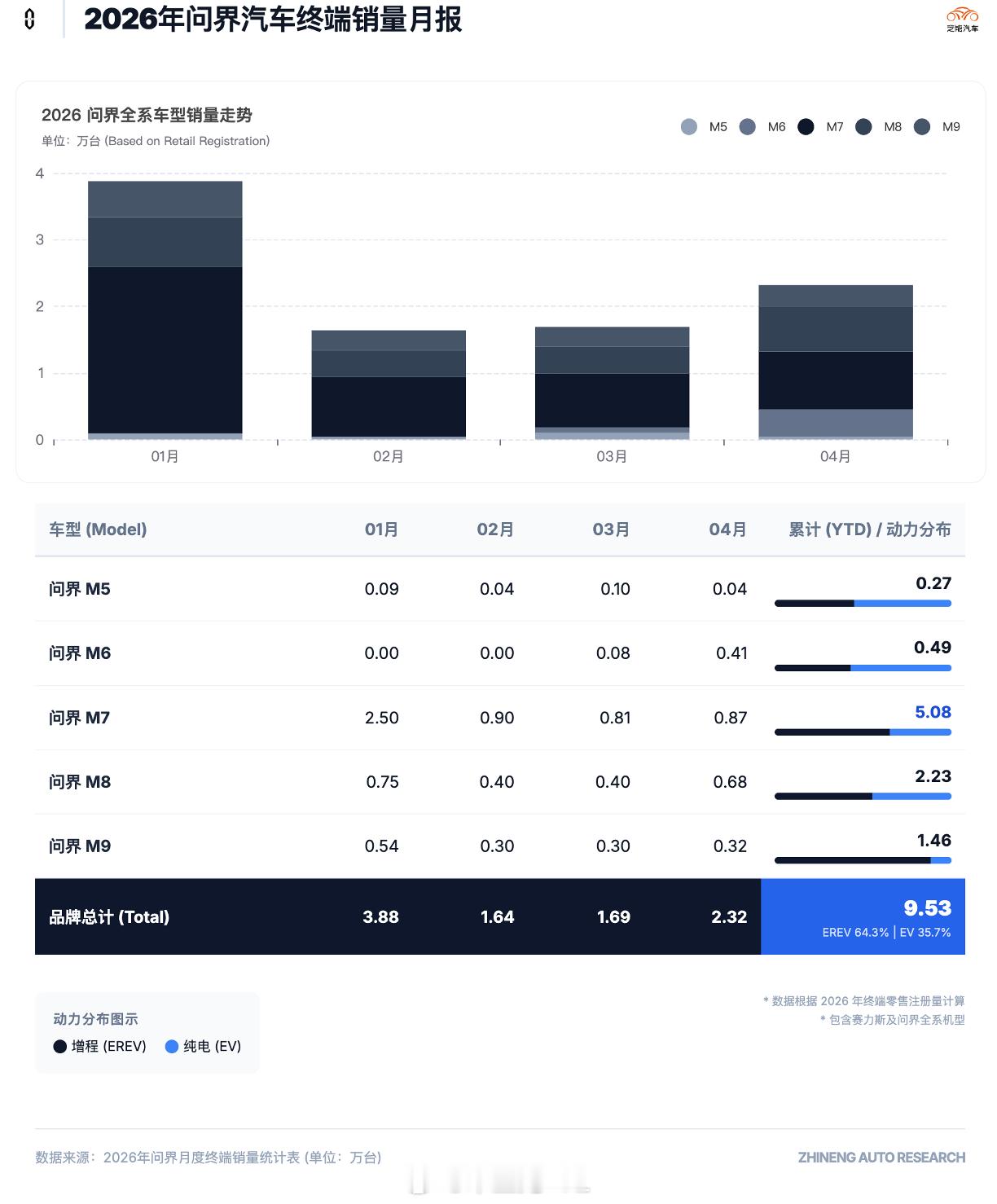Click M9 power distribution bar
The image size is (997, 1204).
pos(863,861)
